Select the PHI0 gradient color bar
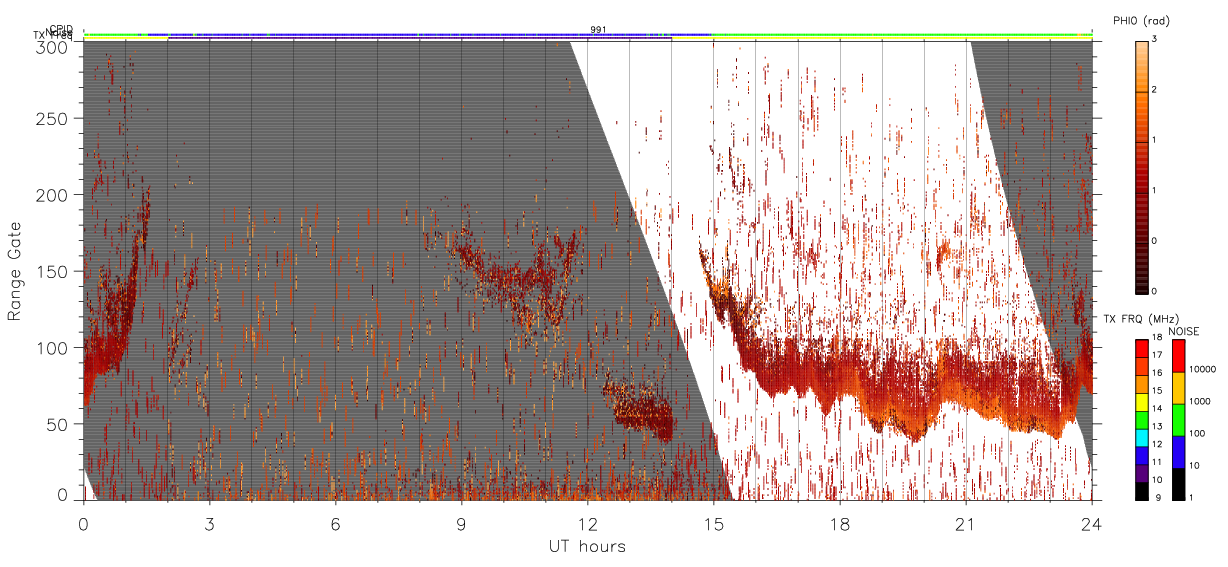 point(1142,166)
